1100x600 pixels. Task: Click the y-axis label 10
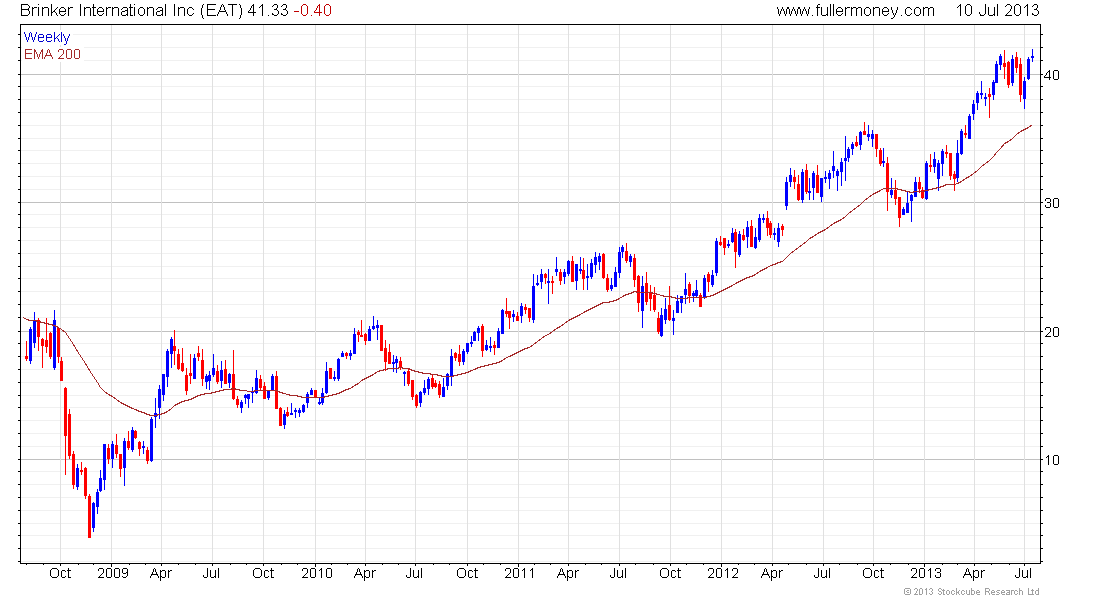coord(1052,460)
